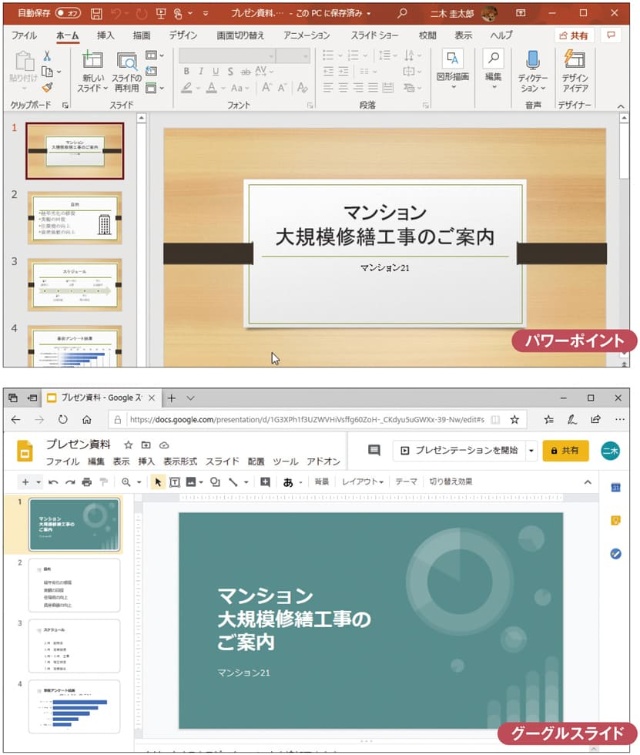Select slide 2 thumbnail in PowerPoint panel

pos(75,218)
